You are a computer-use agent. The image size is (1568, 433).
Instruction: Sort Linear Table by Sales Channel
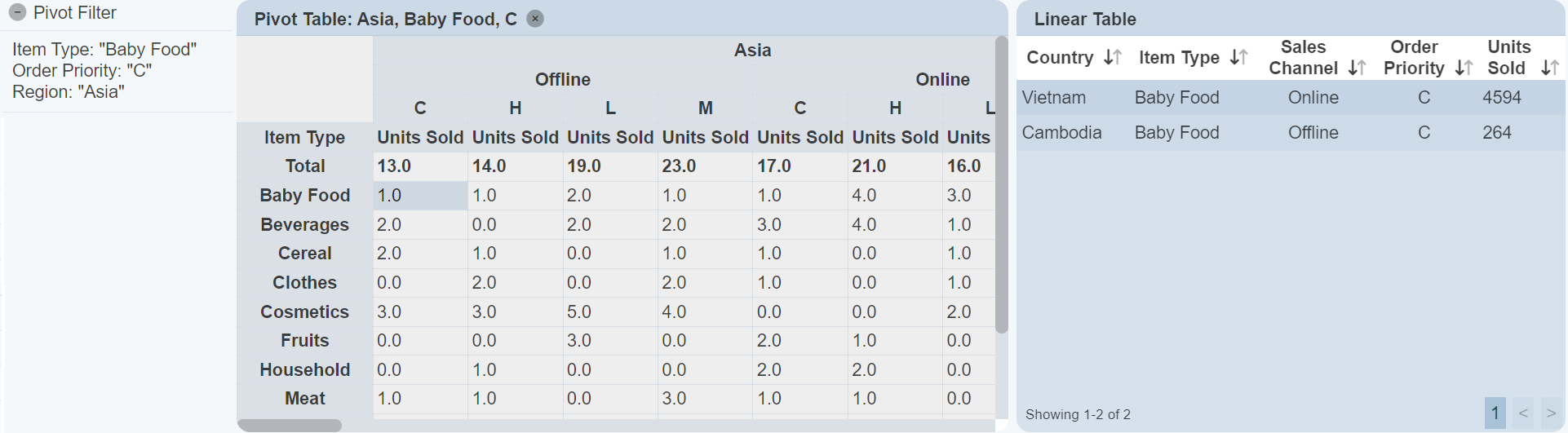pos(1357,68)
